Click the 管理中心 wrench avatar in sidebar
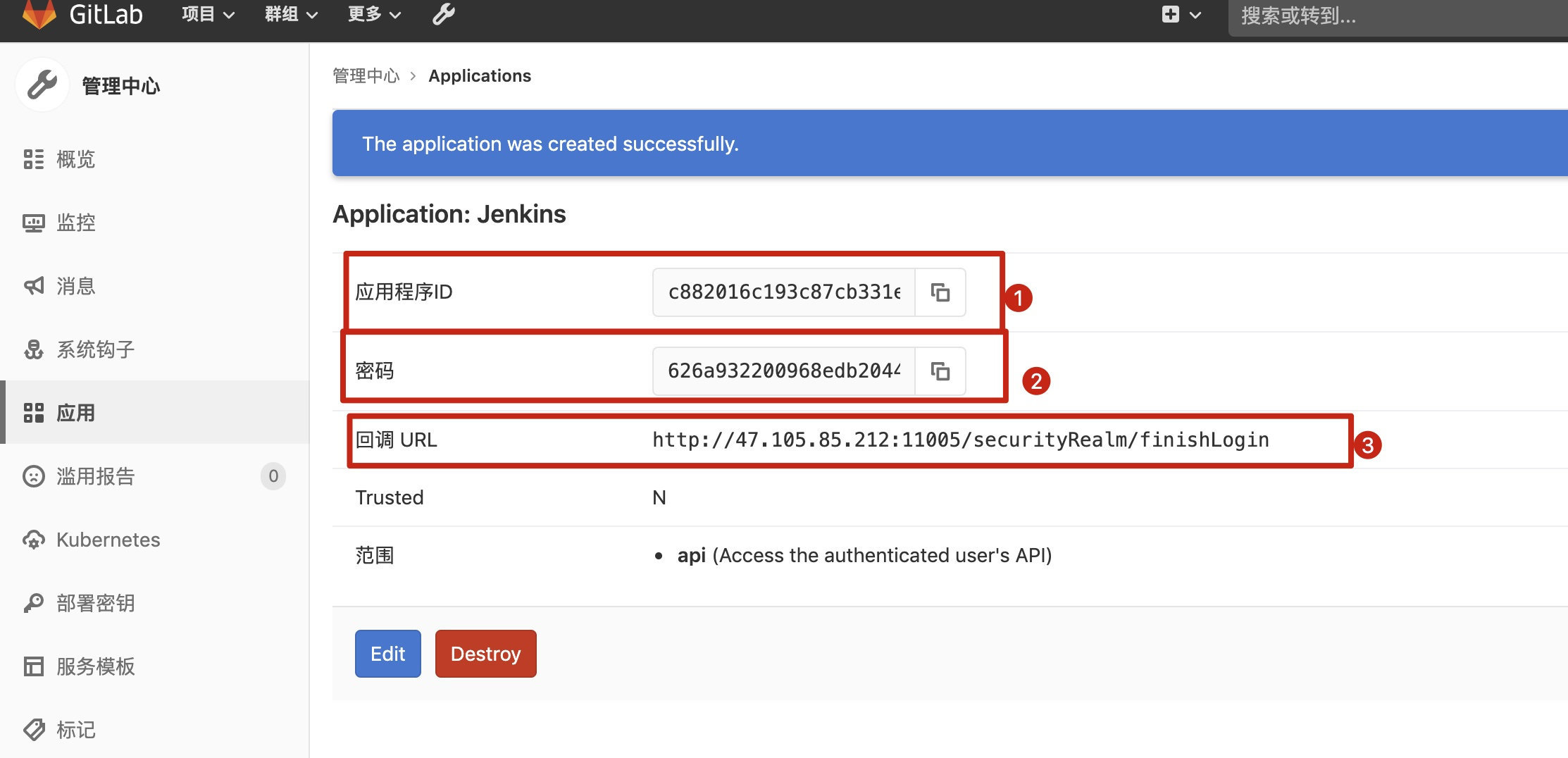This screenshot has width=1568, height=758. (x=42, y=85)
